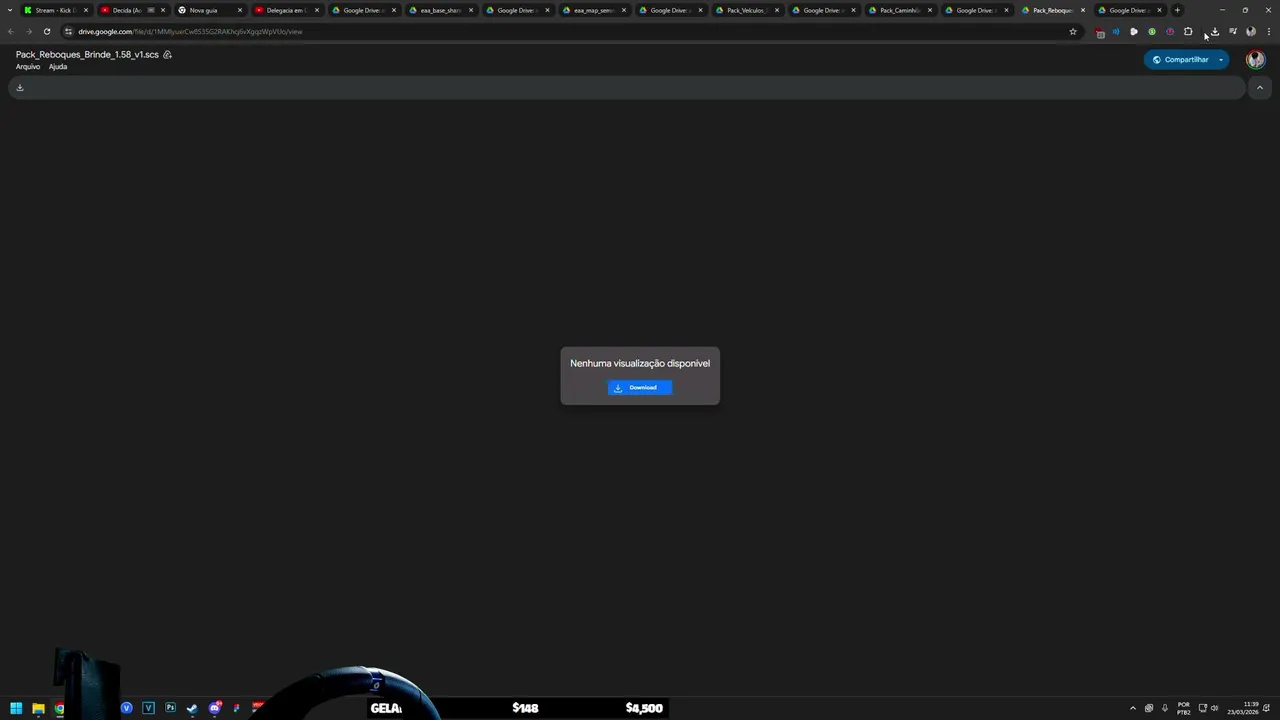Open the pink circle extension icon
Image resolution: width=1280 pixels, height=720 pixels.
[x=1170, y=32]
